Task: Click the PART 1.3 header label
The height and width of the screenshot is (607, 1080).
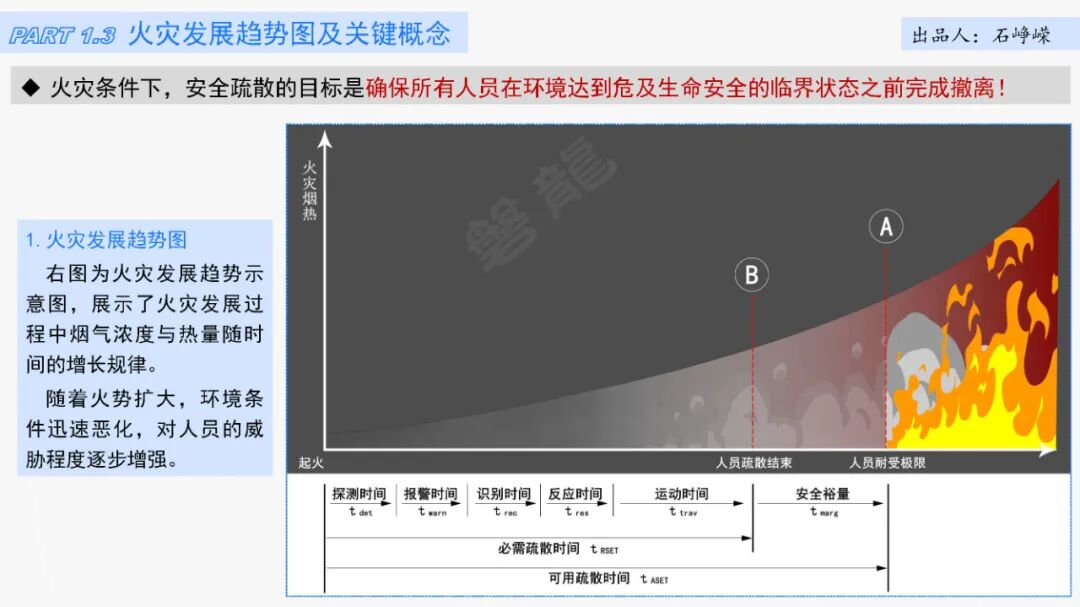Action: (x=62, y=31)
